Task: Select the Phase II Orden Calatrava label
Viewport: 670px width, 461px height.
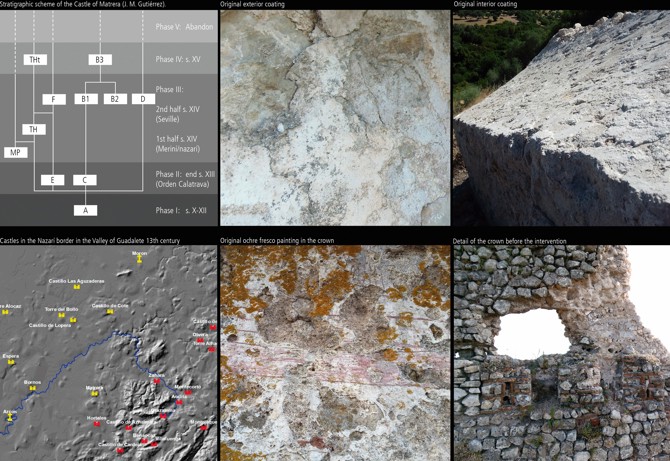Action: coord(185,179)
